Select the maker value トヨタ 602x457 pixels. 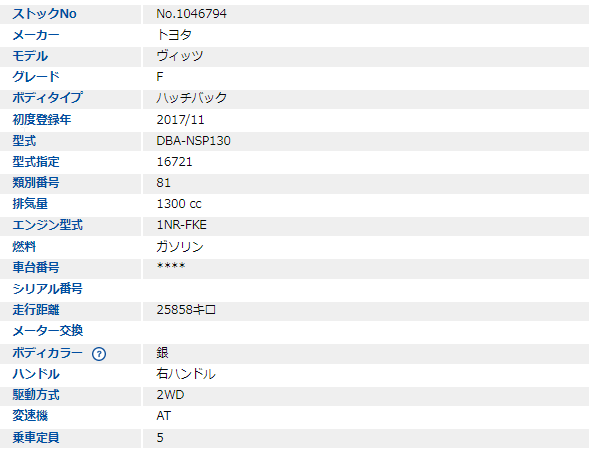174,35
